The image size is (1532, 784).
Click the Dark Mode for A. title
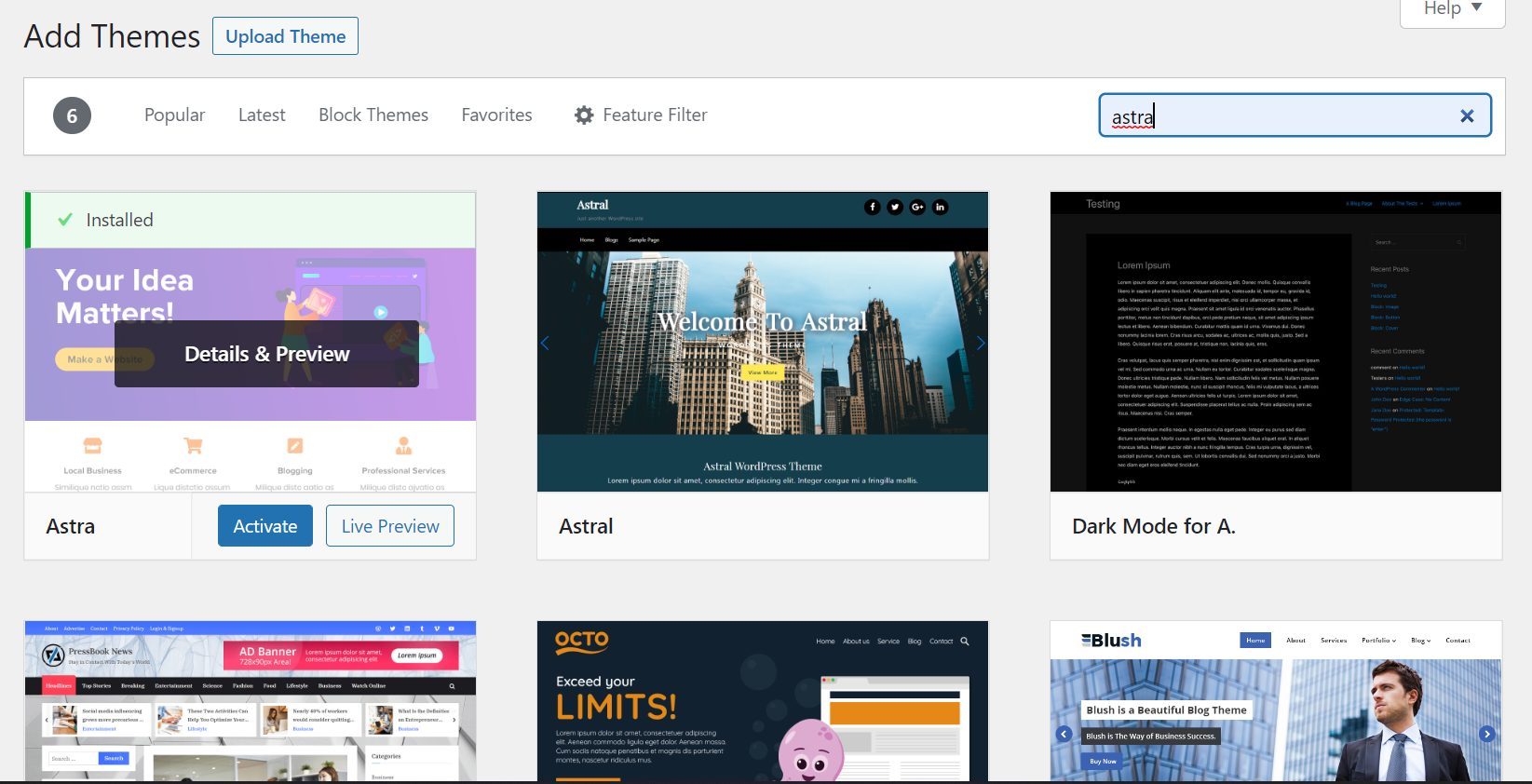click(1154, 526)
